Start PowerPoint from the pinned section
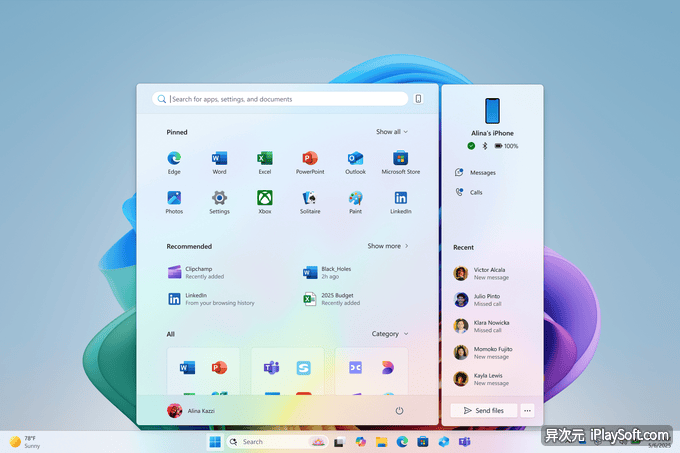This screenshot has height=453, width=680. [310, 159]
